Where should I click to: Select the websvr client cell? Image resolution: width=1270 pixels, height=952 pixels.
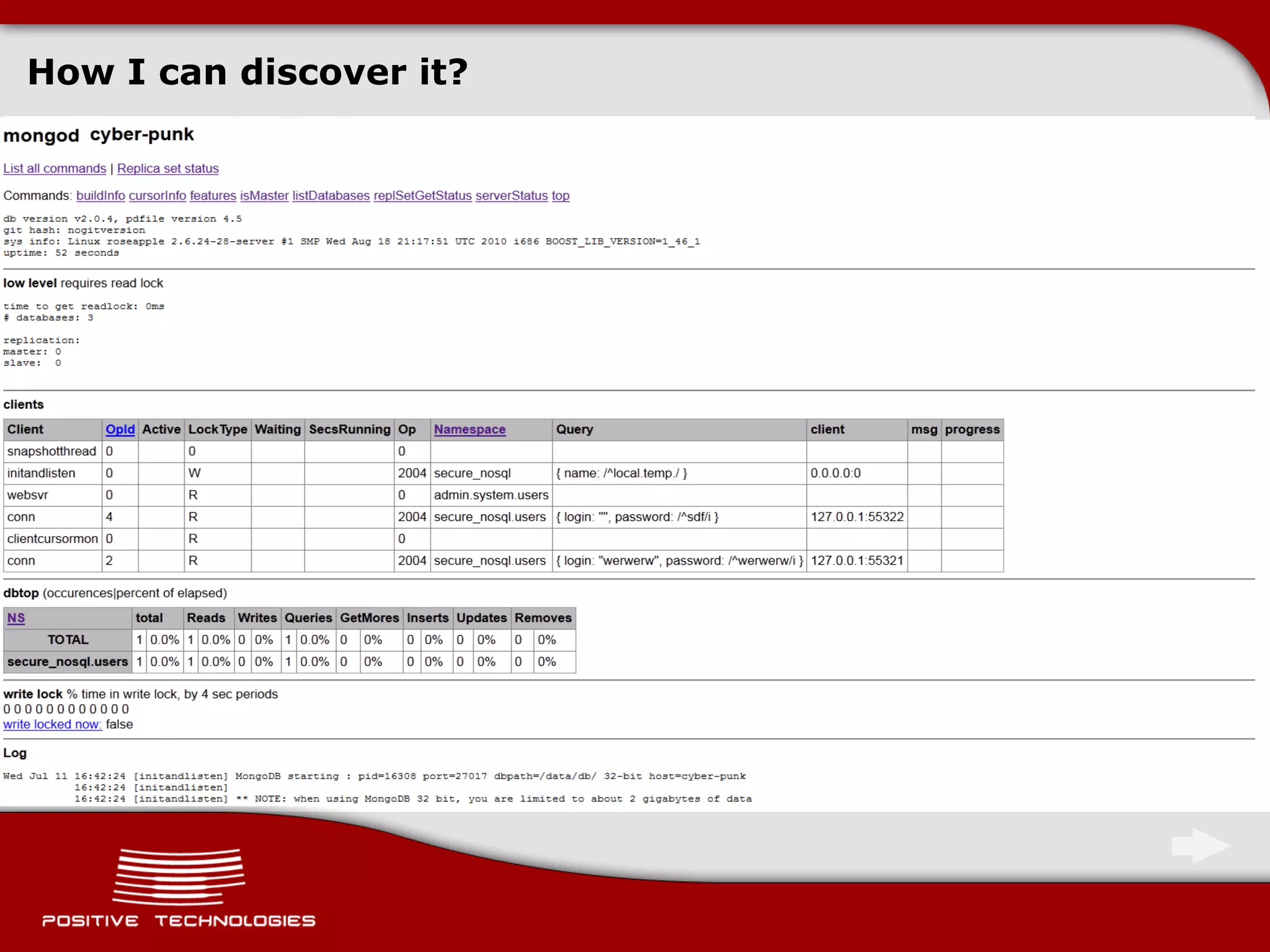coord(52,495)
